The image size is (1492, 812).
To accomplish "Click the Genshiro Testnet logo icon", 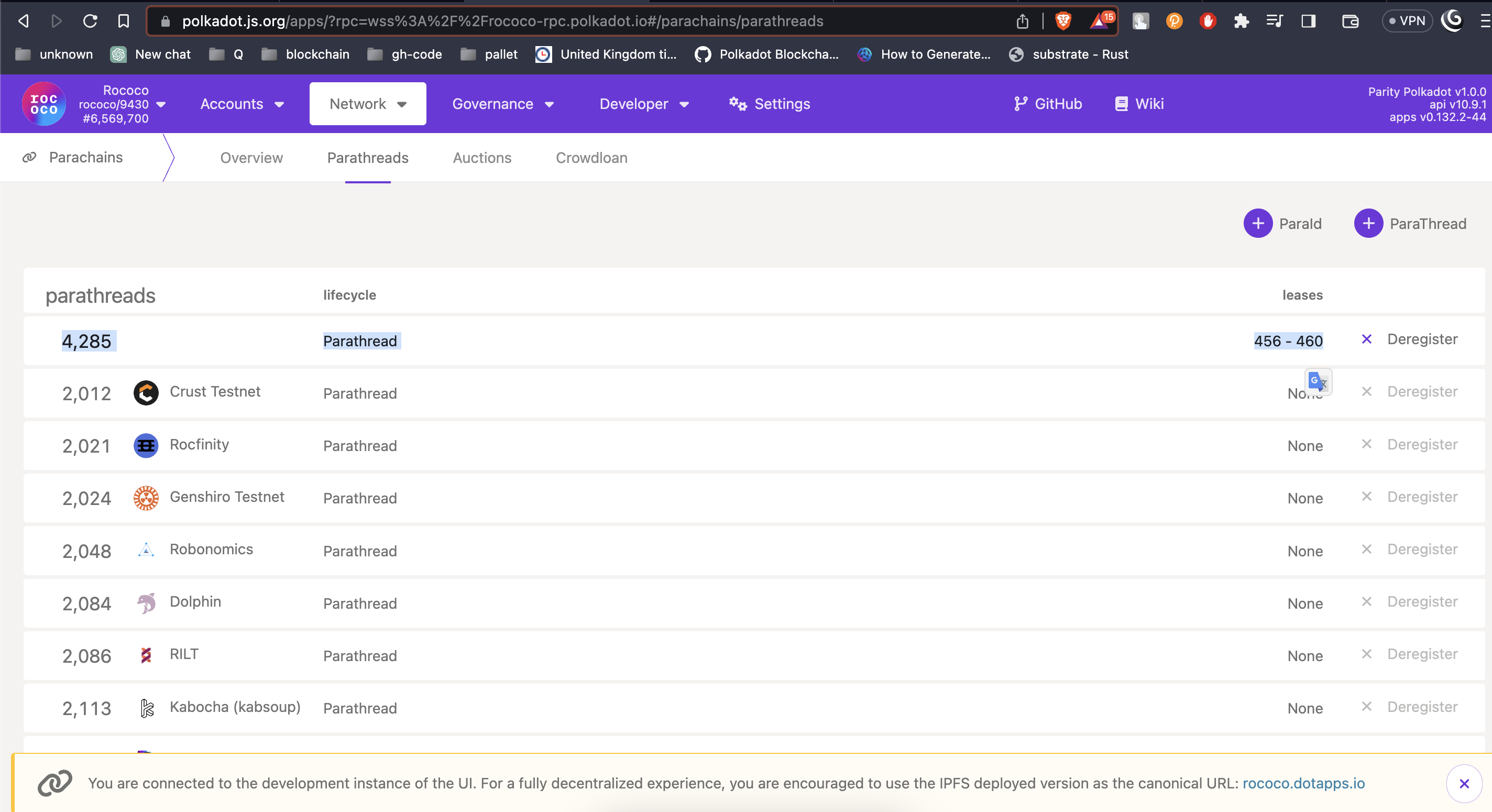I will click(146, 498).
